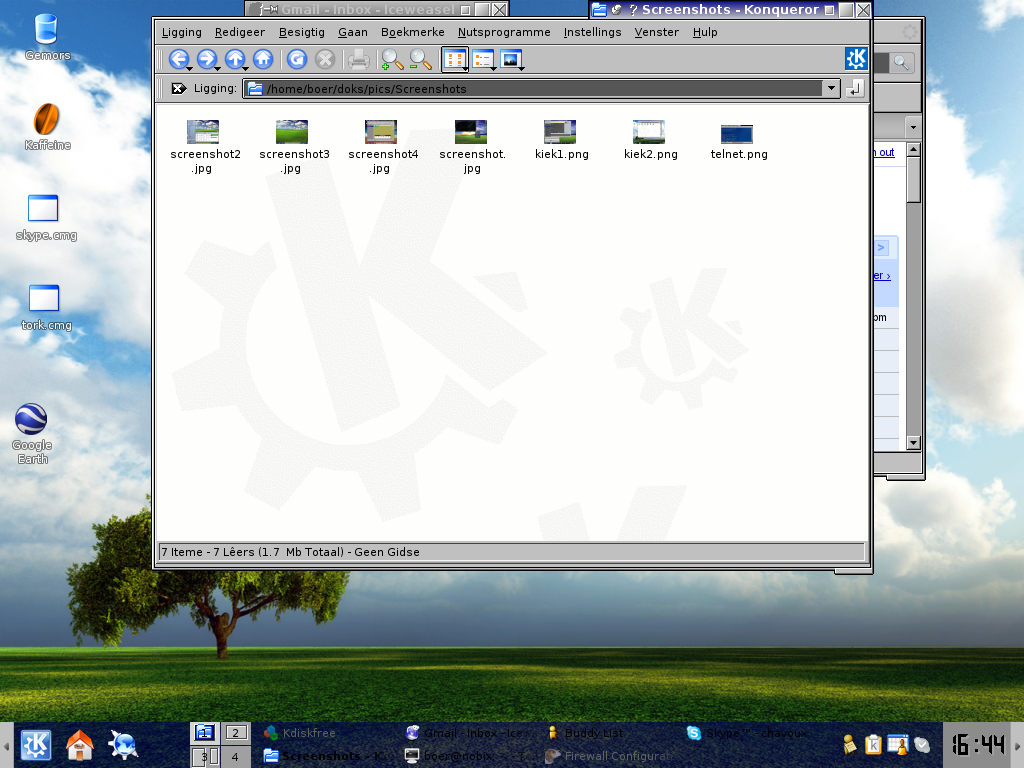Click the Buddy List taskbar entry
The height and width of the screenshot is (768, 1024).
click(592, 733)
